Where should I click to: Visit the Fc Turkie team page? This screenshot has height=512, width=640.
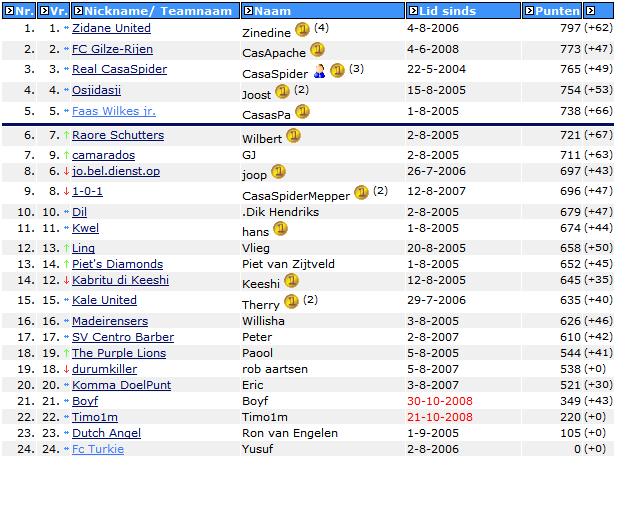pyautogui.click(x=98, y=449)
